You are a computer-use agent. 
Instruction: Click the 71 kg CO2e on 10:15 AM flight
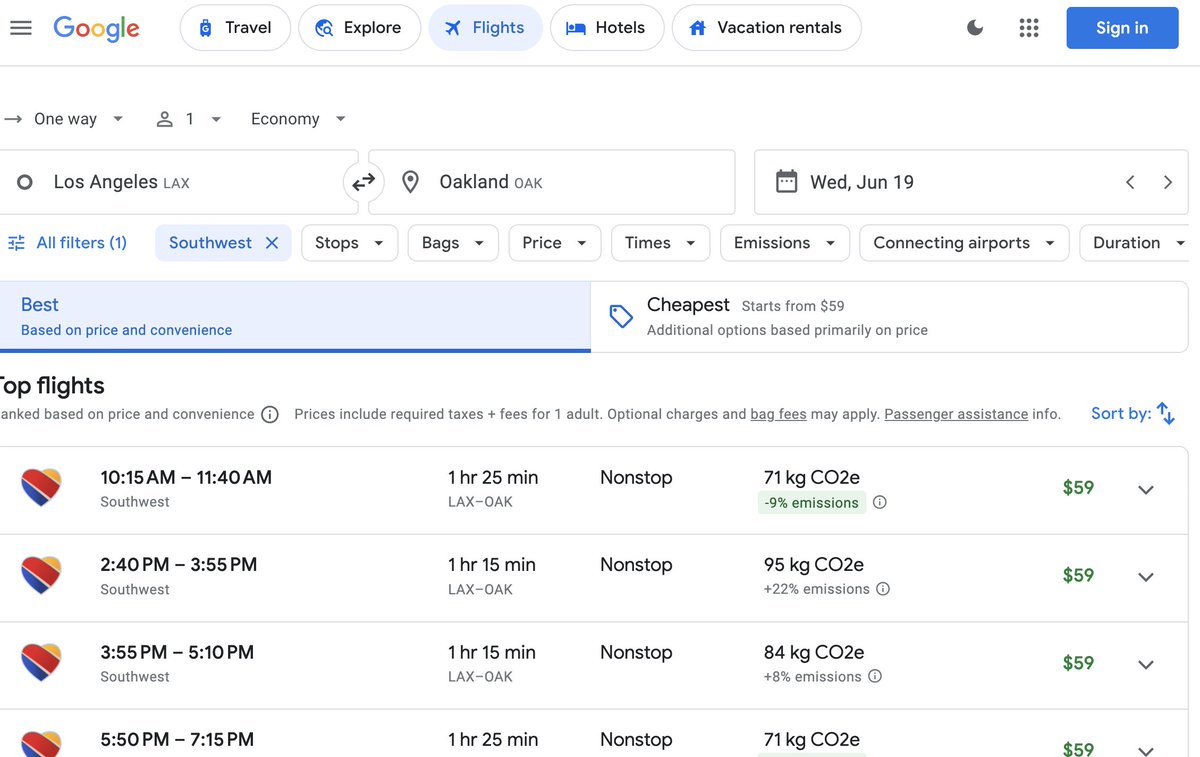(x=812, y=478)
